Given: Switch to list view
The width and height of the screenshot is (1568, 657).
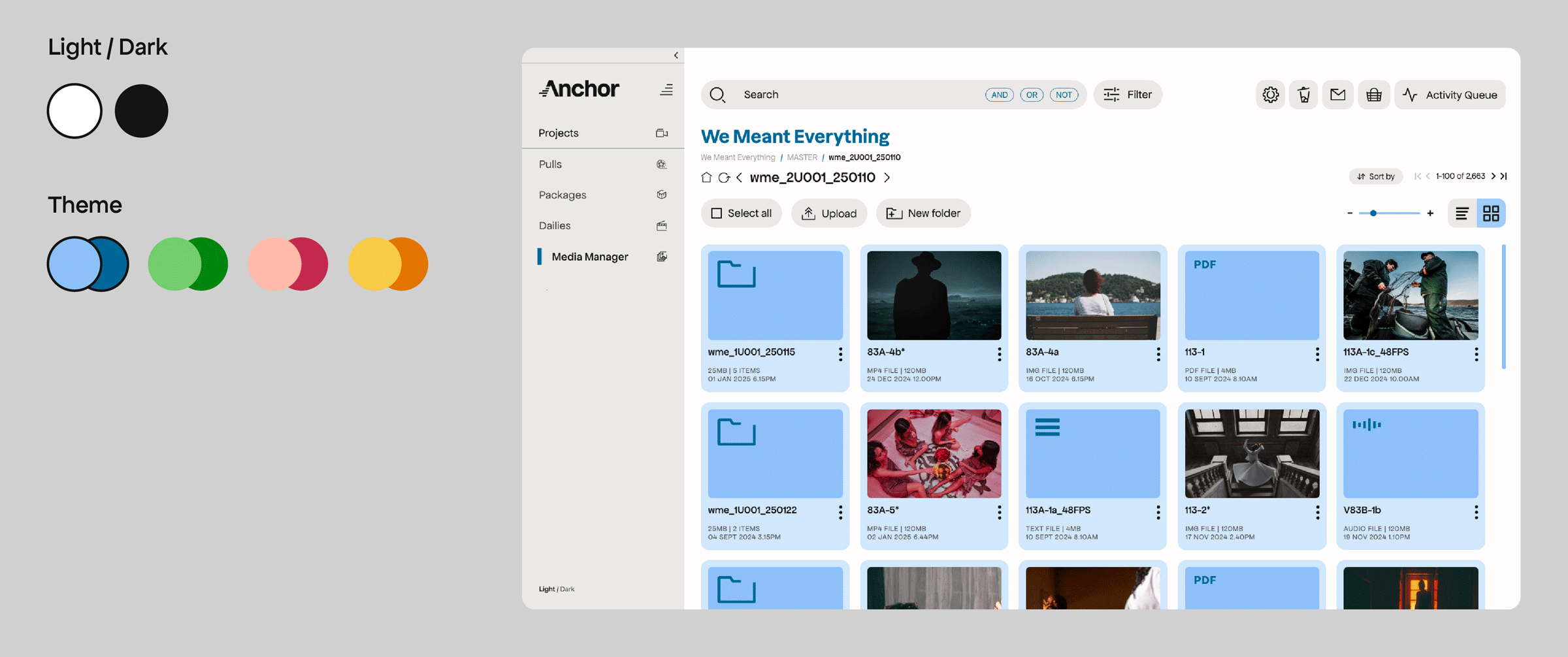Looking at the screenshot, I should 1462,213.
